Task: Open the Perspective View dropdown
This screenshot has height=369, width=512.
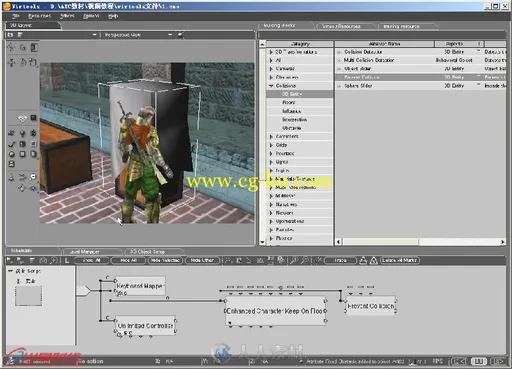Action: [170, 34]
